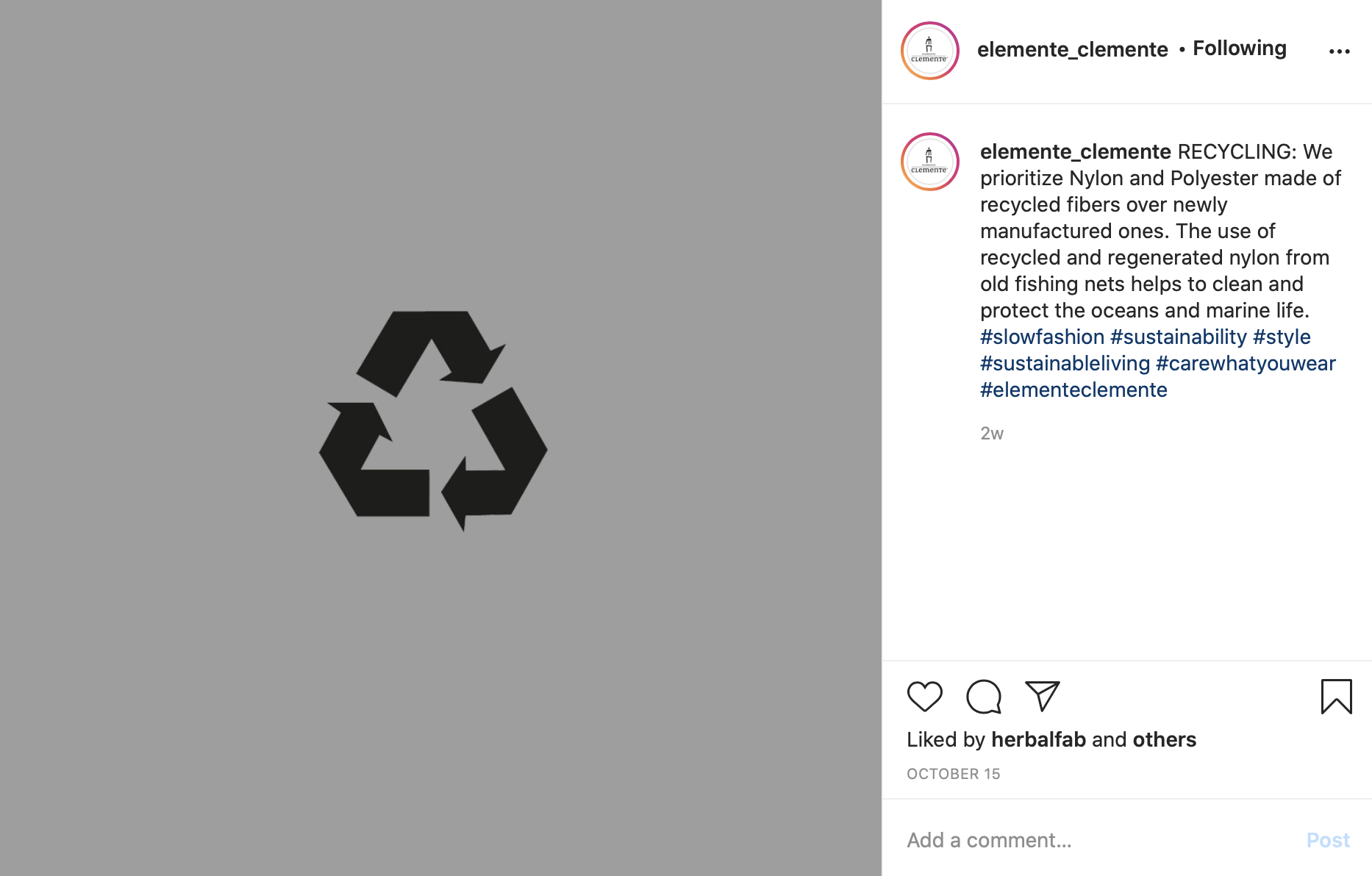Like the post with the heart icon
The image size is (1372, 876).
pyautogui.click(x=924, y=696)
